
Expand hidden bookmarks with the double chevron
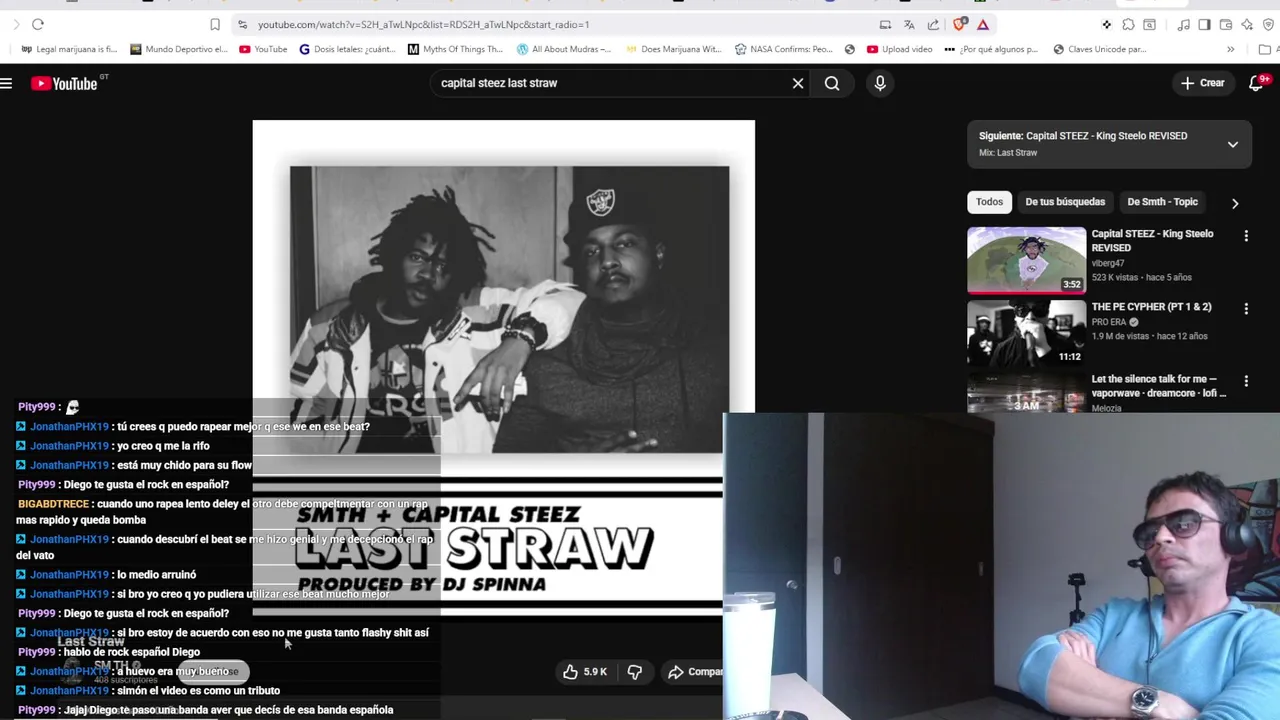click(1231, 49)
